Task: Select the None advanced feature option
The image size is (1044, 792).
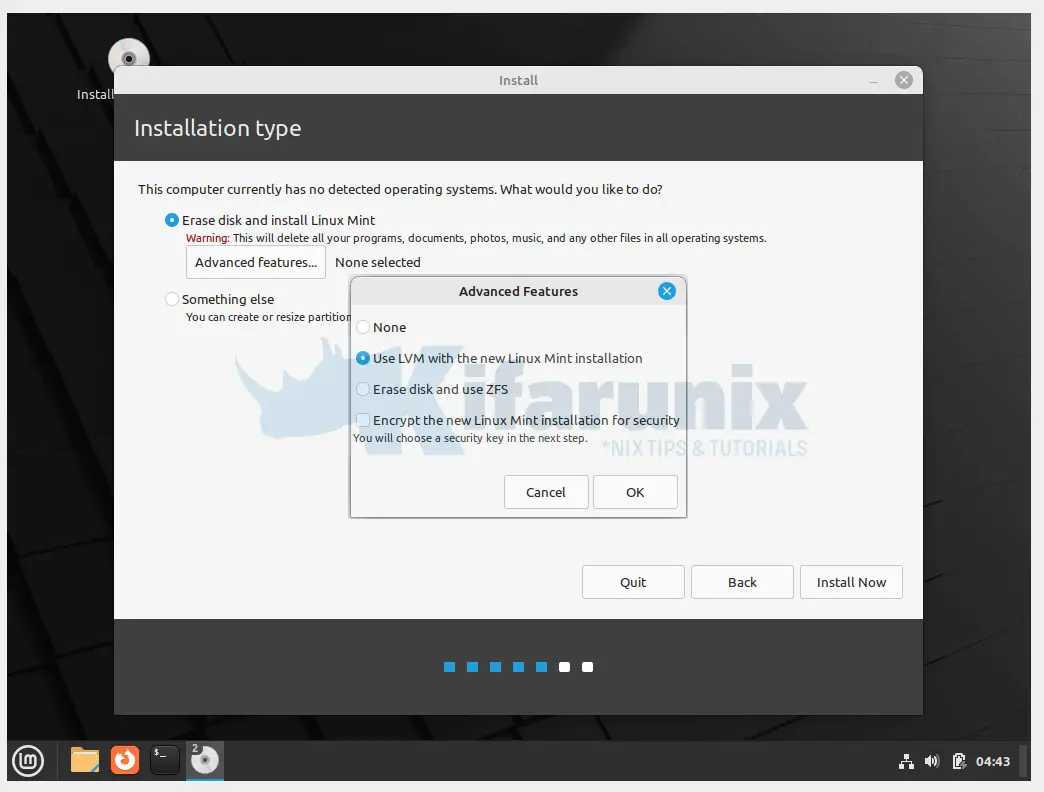Action: 362,327
